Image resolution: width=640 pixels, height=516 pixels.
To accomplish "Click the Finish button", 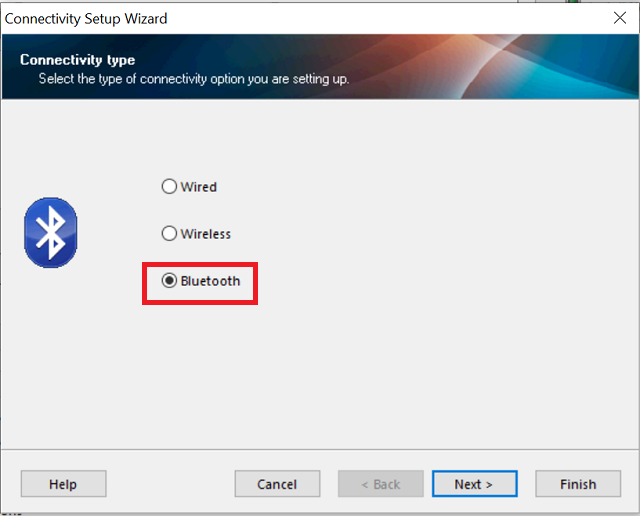I will click(578, 484).
